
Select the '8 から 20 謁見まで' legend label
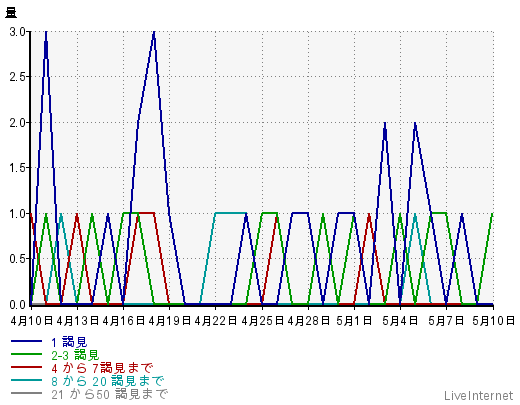pyautogui.click(x=108, y=381)
